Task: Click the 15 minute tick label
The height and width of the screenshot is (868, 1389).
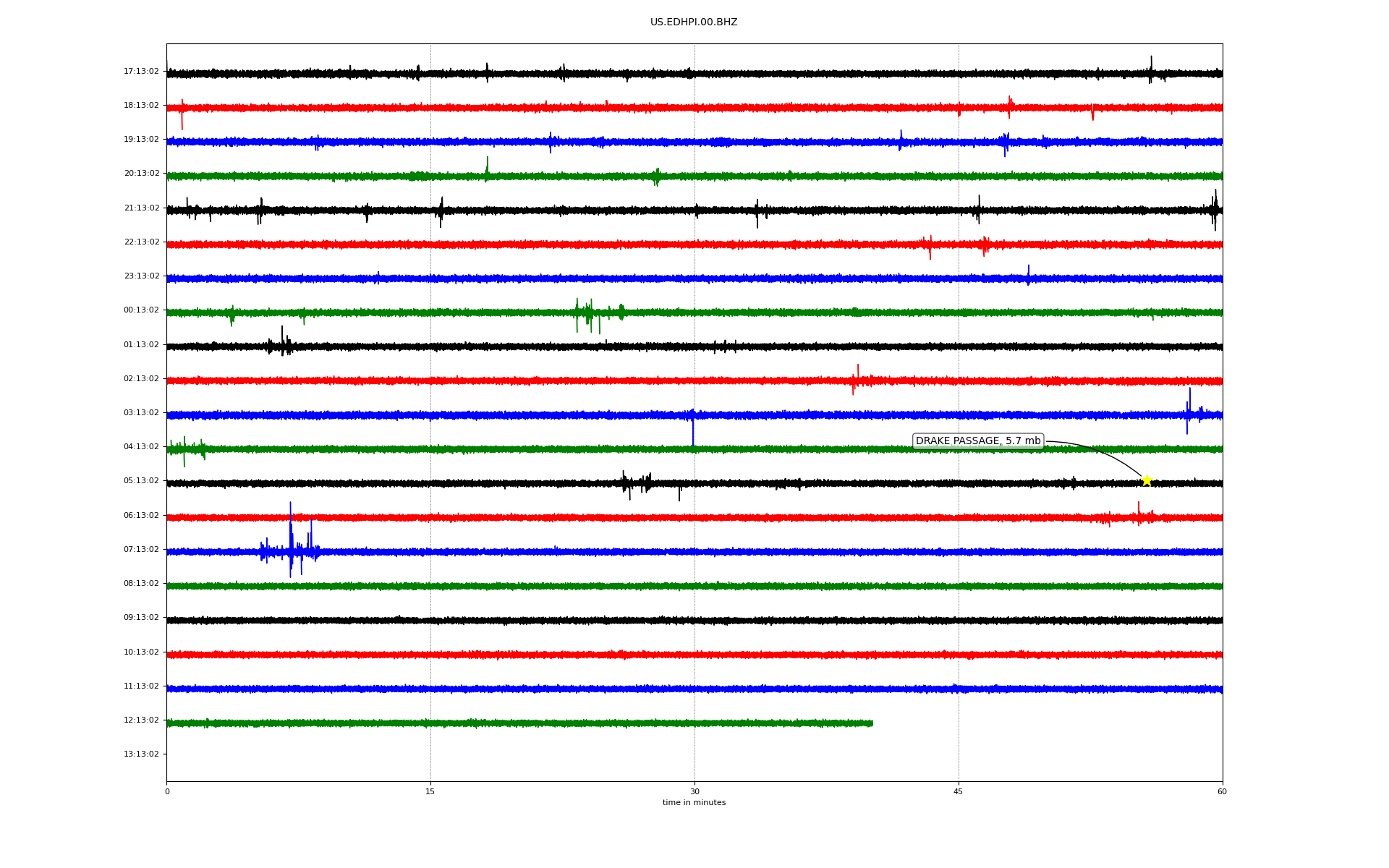Action: pyautogui.click(x=430, y=792)
